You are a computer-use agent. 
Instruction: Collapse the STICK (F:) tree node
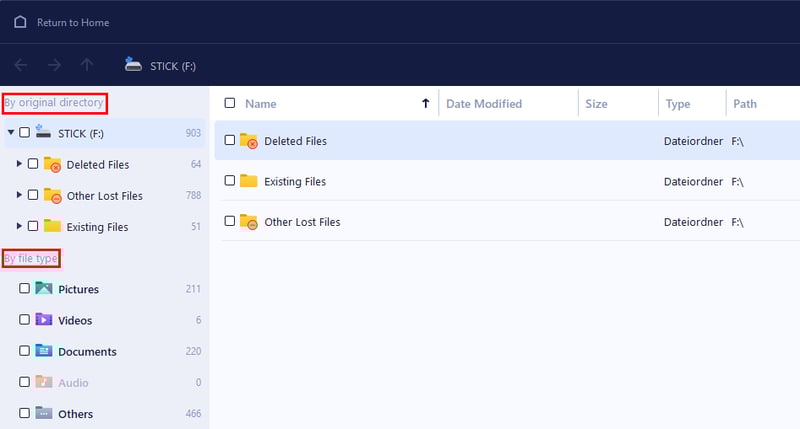pos(11,133)
